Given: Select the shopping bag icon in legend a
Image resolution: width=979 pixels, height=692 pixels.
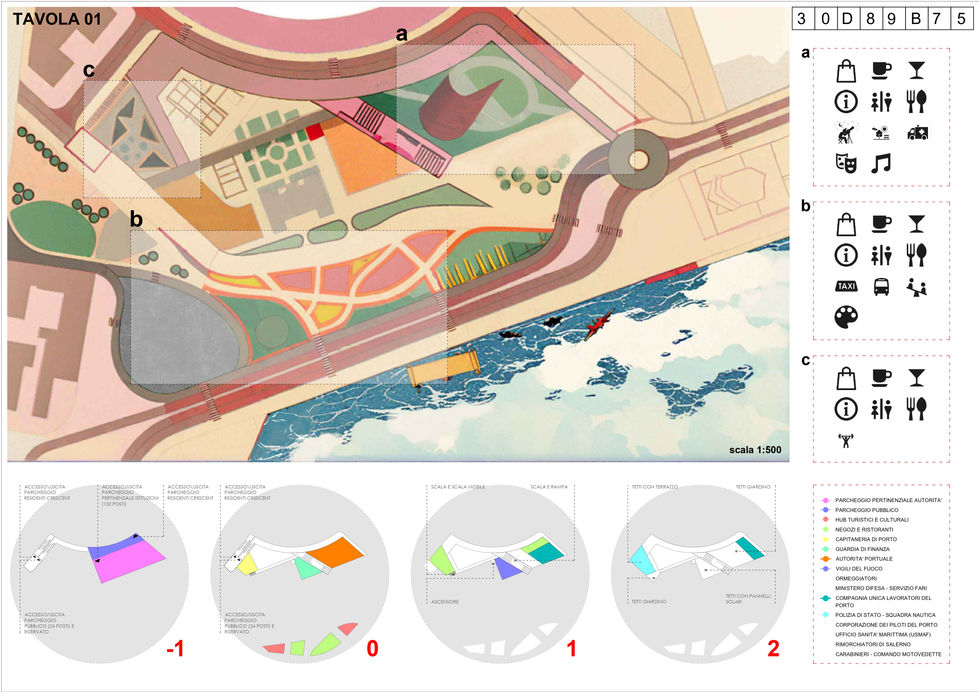Looking at the screenshot, I should click(846, 69).
